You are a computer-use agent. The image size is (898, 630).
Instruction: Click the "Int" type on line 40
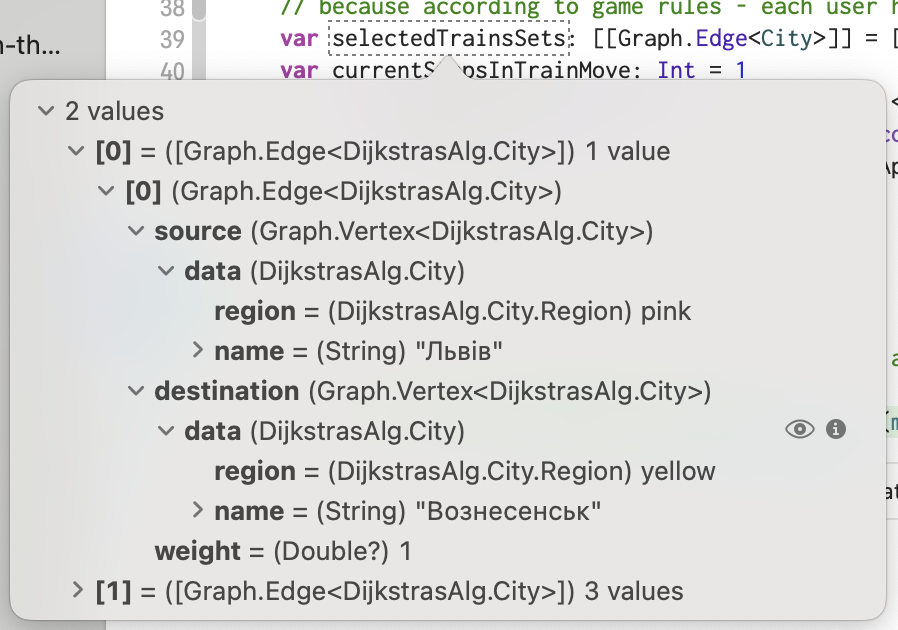pyautogui.click(x=677, y=70)
